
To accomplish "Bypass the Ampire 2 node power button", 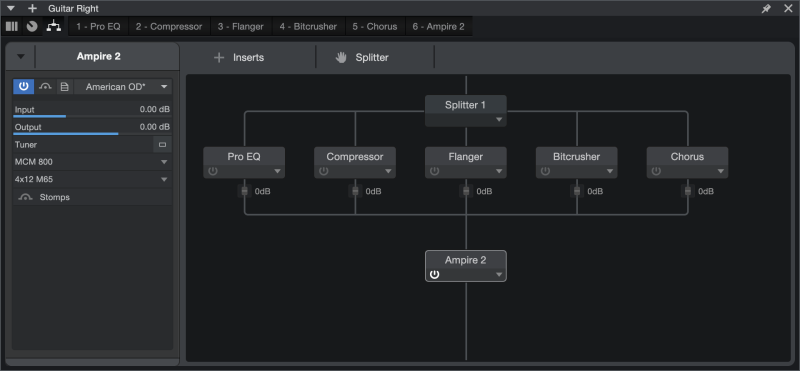I will 434,275.
